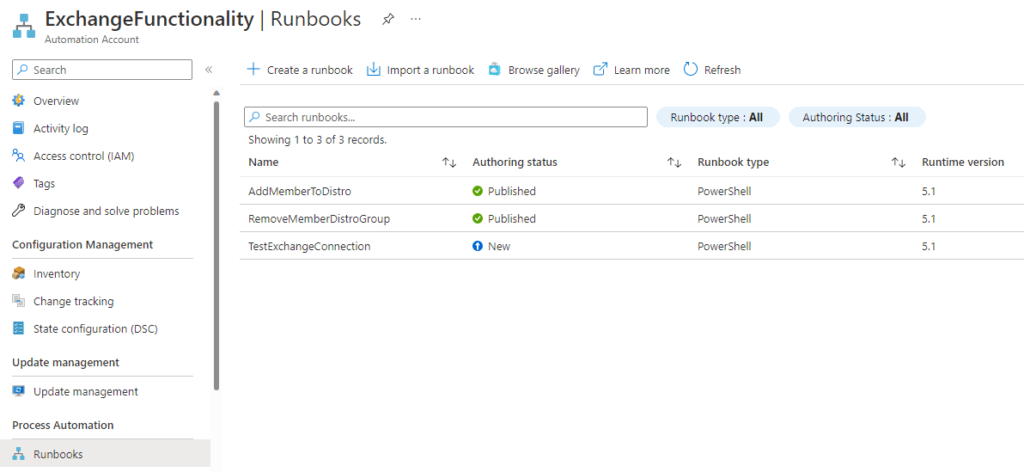The image size is (1024, 472).
Task: Open Change tracking in the sidebar
Action: 73,301
